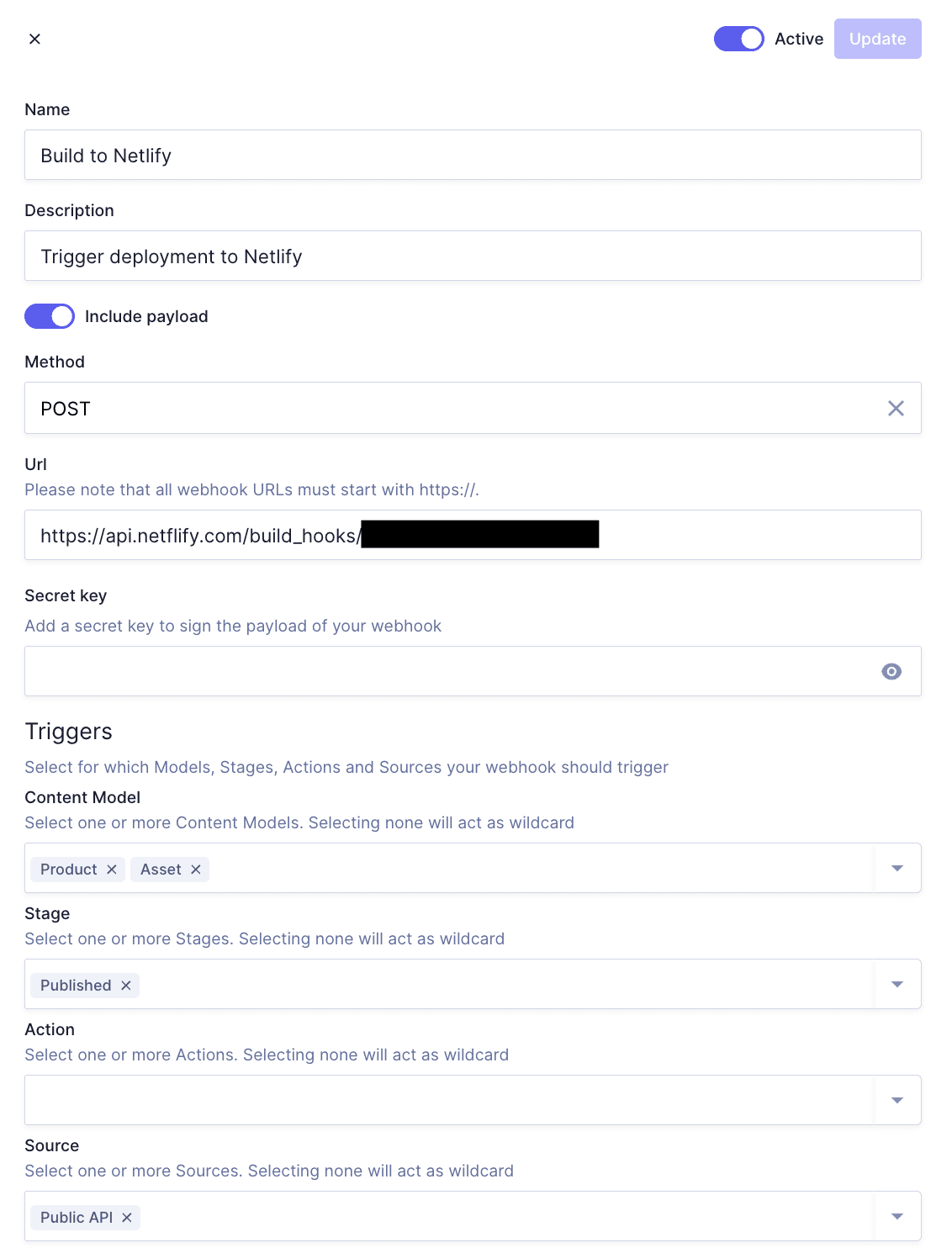Open the Action dropdown
Image resolution: width=952 pixels, height=1253 pixels.
[897, 1100]
